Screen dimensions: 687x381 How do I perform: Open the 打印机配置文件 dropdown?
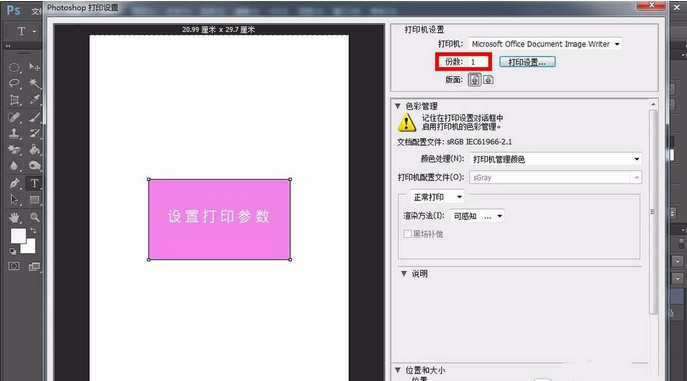point(556,177)
